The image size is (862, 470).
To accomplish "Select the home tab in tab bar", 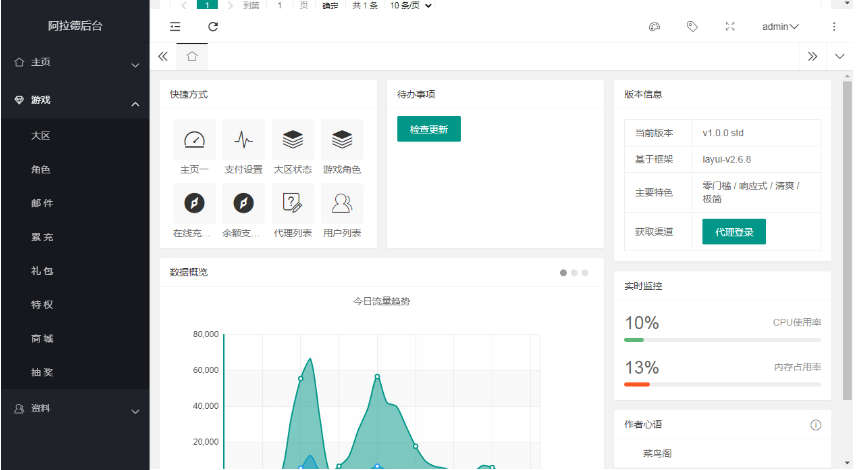I will pos(192,57).
